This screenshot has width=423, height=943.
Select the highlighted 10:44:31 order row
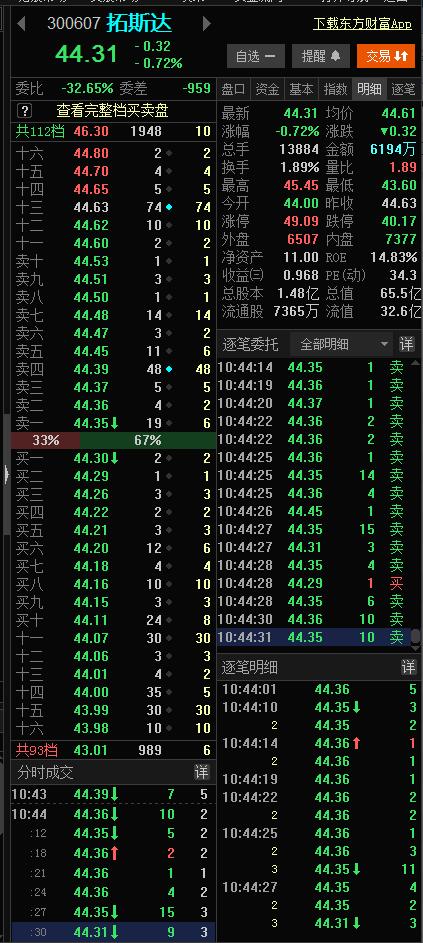313,637
